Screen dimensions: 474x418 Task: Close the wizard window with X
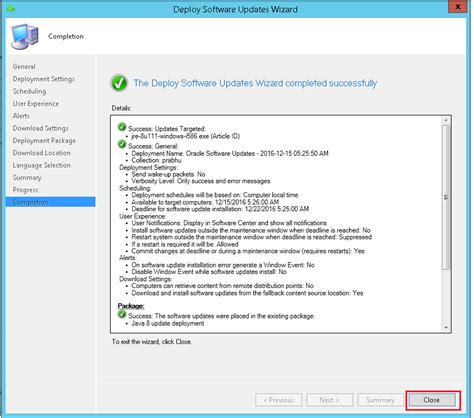[x=458, y=7]
